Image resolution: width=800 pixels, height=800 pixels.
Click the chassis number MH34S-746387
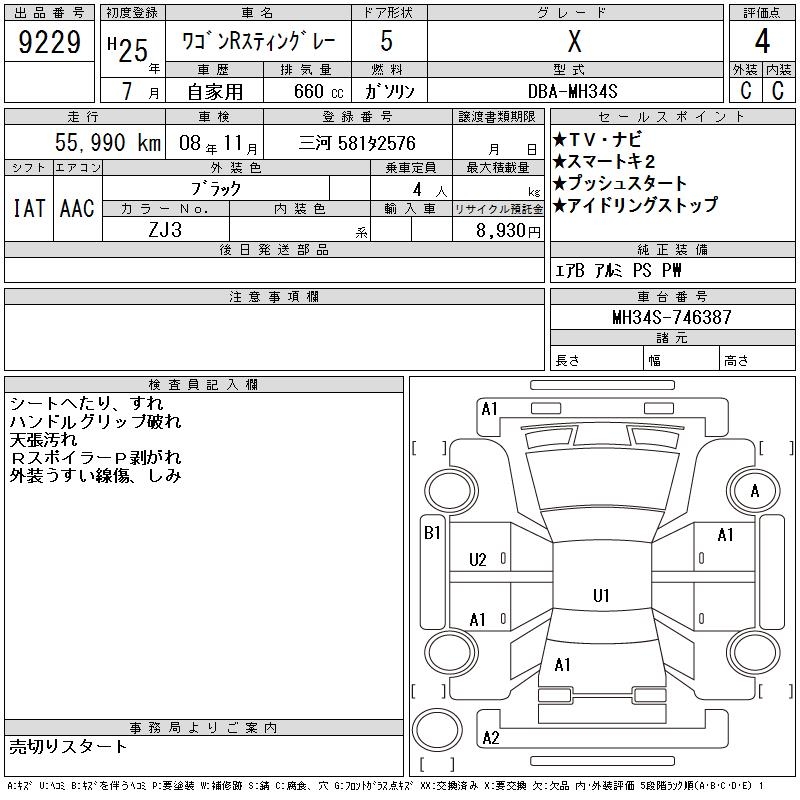point(672,317)
